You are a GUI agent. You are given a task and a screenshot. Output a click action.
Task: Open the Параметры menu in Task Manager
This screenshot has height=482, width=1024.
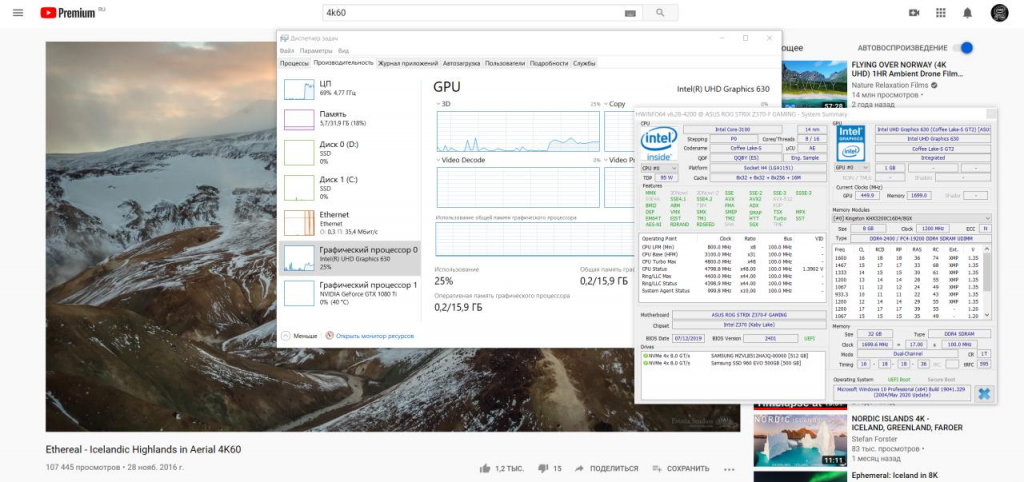(316, 50)
